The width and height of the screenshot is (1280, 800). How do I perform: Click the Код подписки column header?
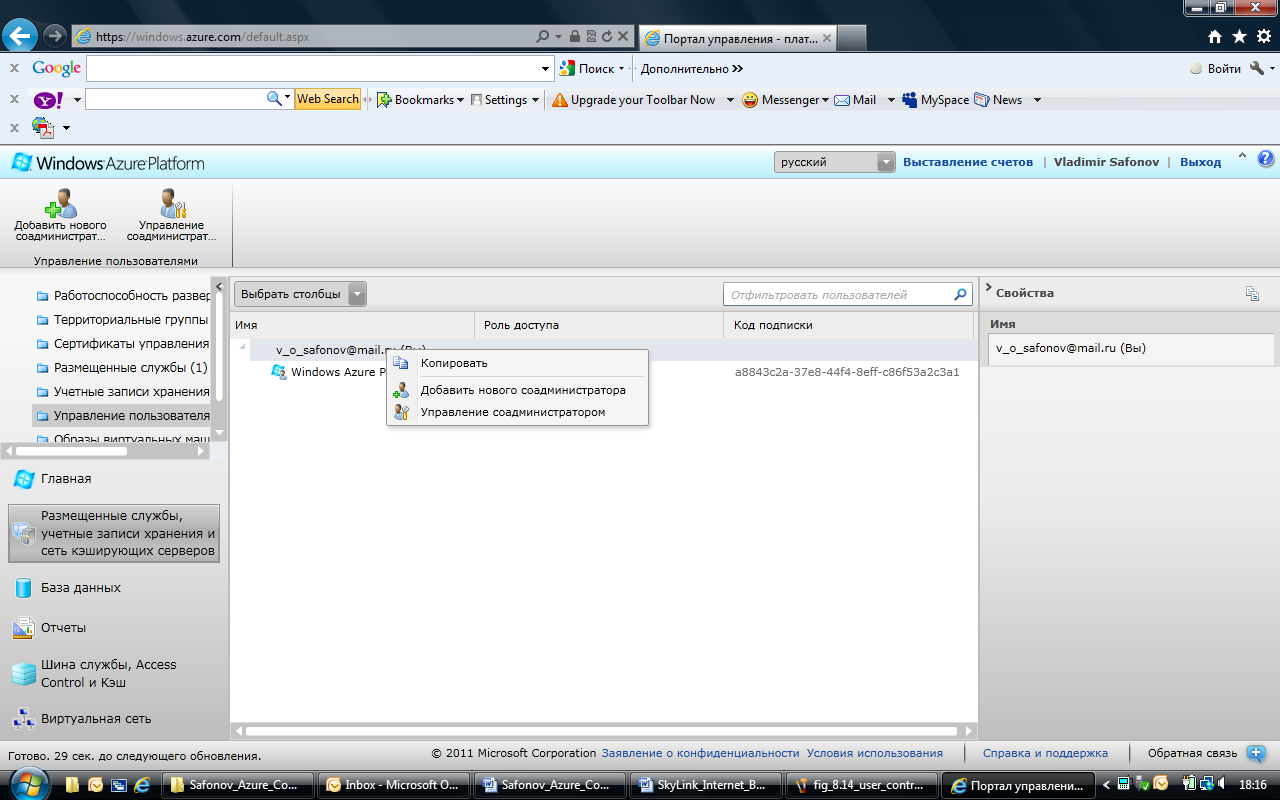848,325
